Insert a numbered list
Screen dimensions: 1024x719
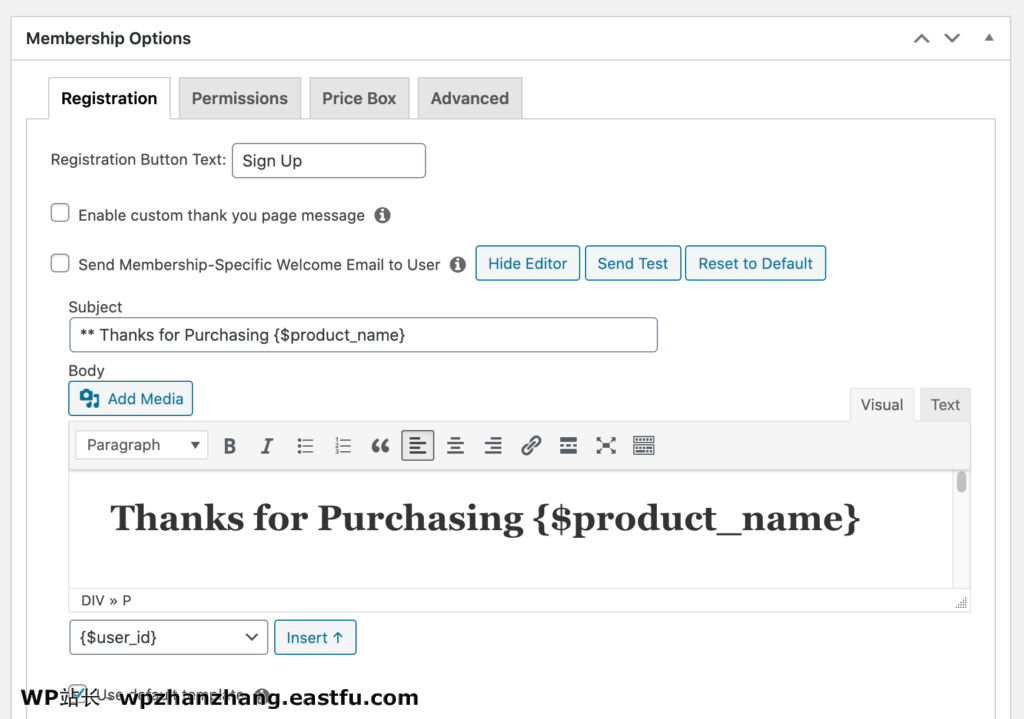click(343, 446)
